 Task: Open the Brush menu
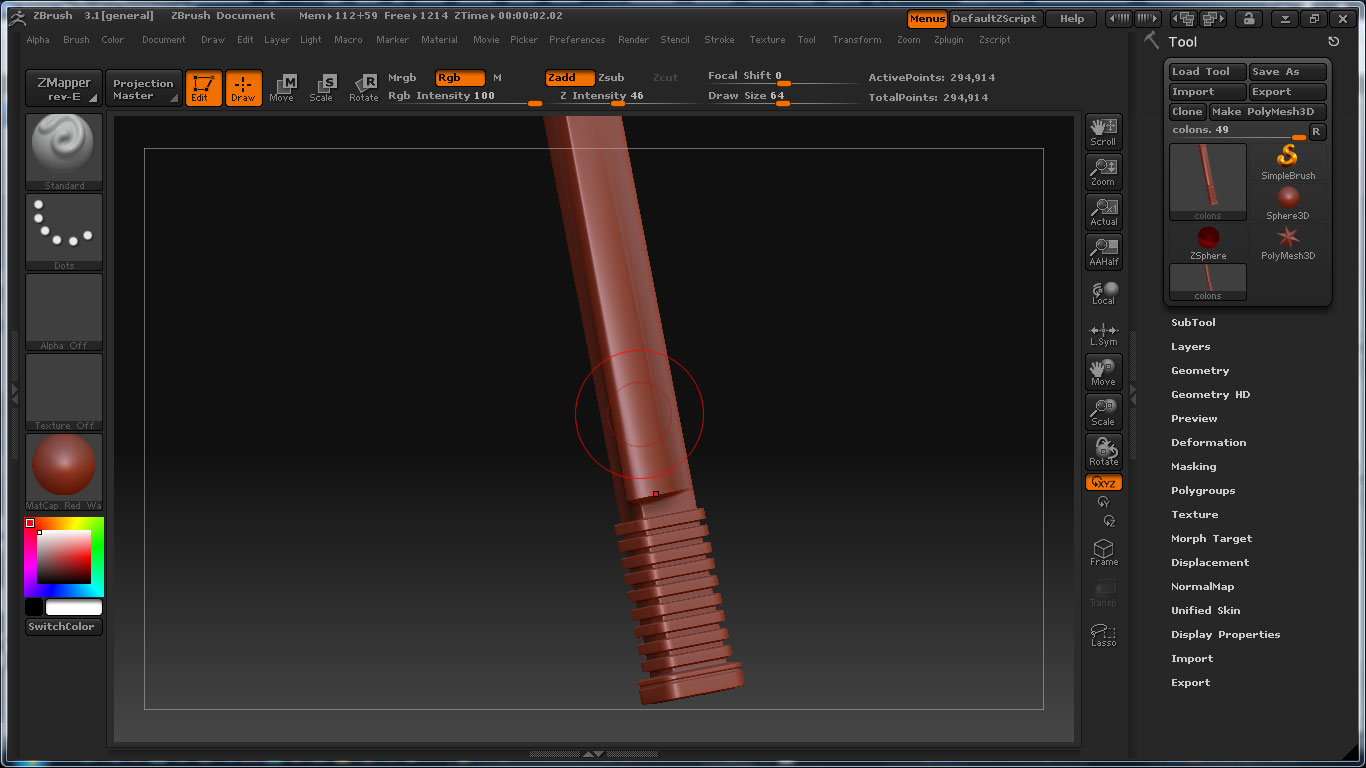76,40
